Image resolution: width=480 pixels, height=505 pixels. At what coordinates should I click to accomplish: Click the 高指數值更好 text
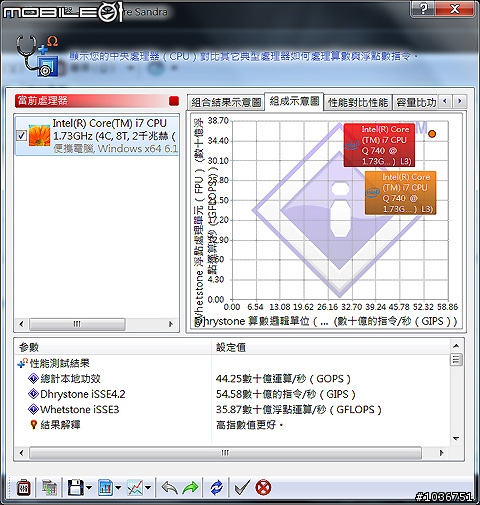click(x=249, y=425)
